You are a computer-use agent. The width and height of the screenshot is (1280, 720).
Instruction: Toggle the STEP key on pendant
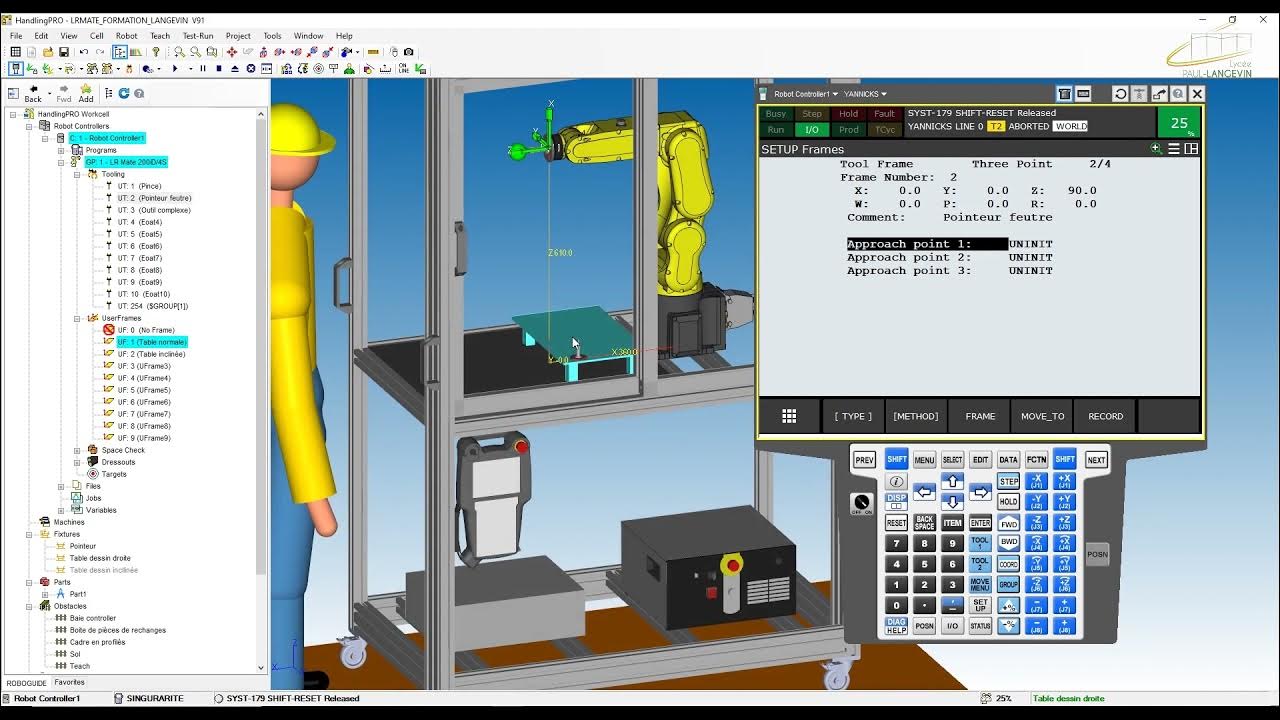click(x=1008, y=482)
